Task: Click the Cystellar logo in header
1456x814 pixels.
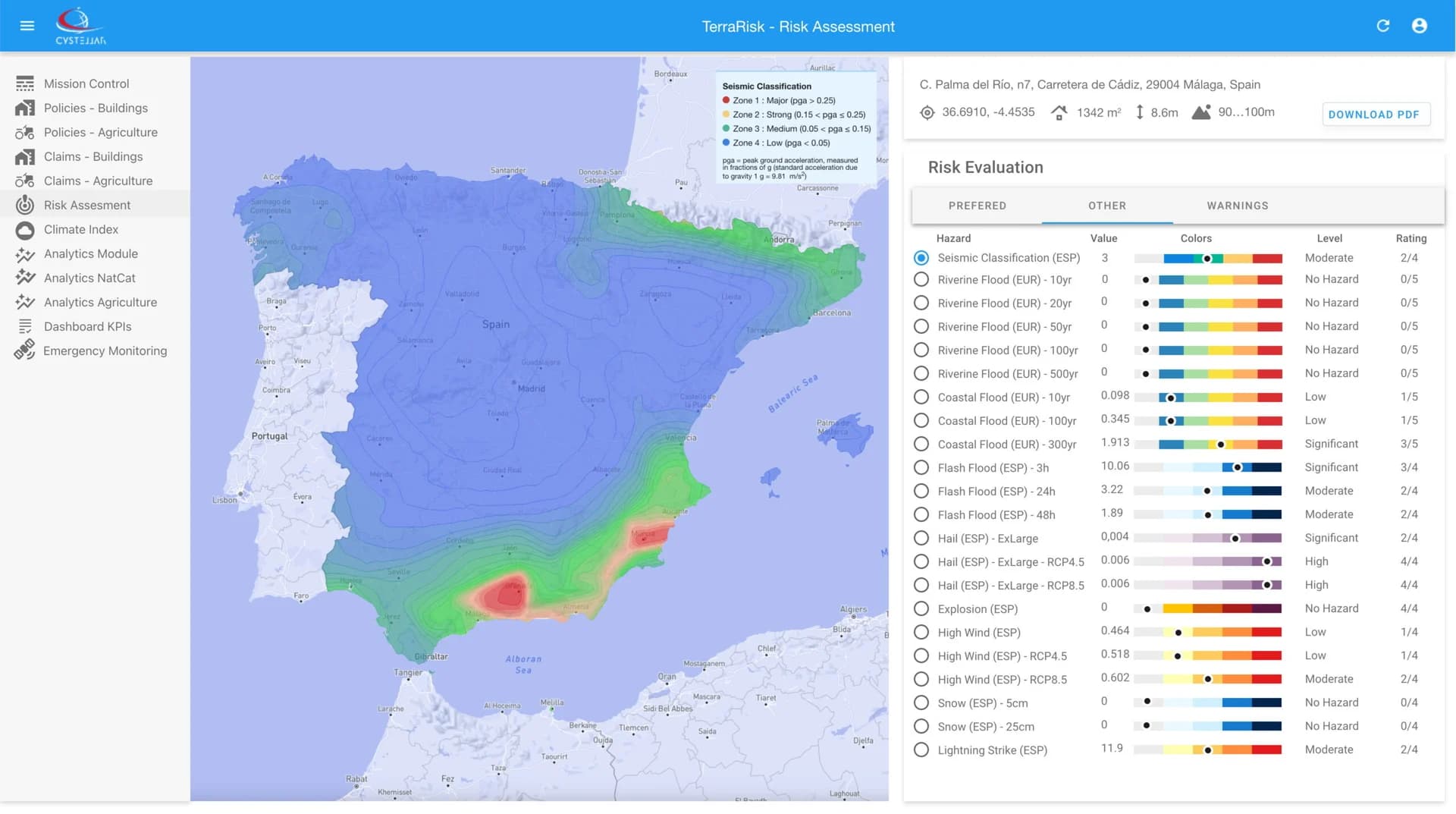Action: click(x=80, y=26)
